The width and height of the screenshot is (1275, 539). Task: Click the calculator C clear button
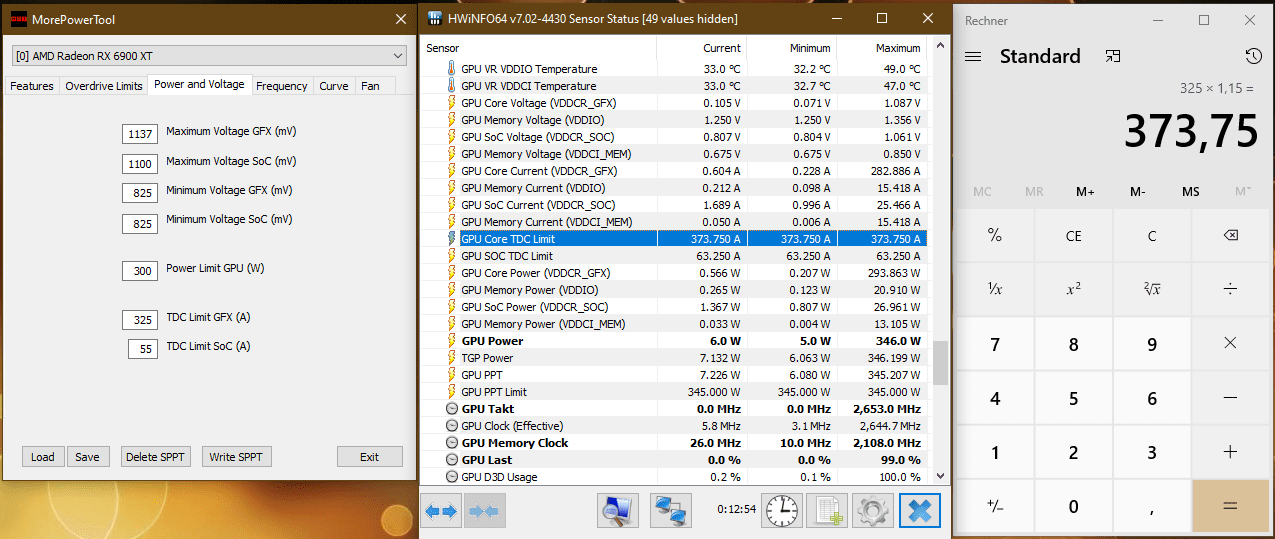pyautogui.click(x=1152, y=236)
